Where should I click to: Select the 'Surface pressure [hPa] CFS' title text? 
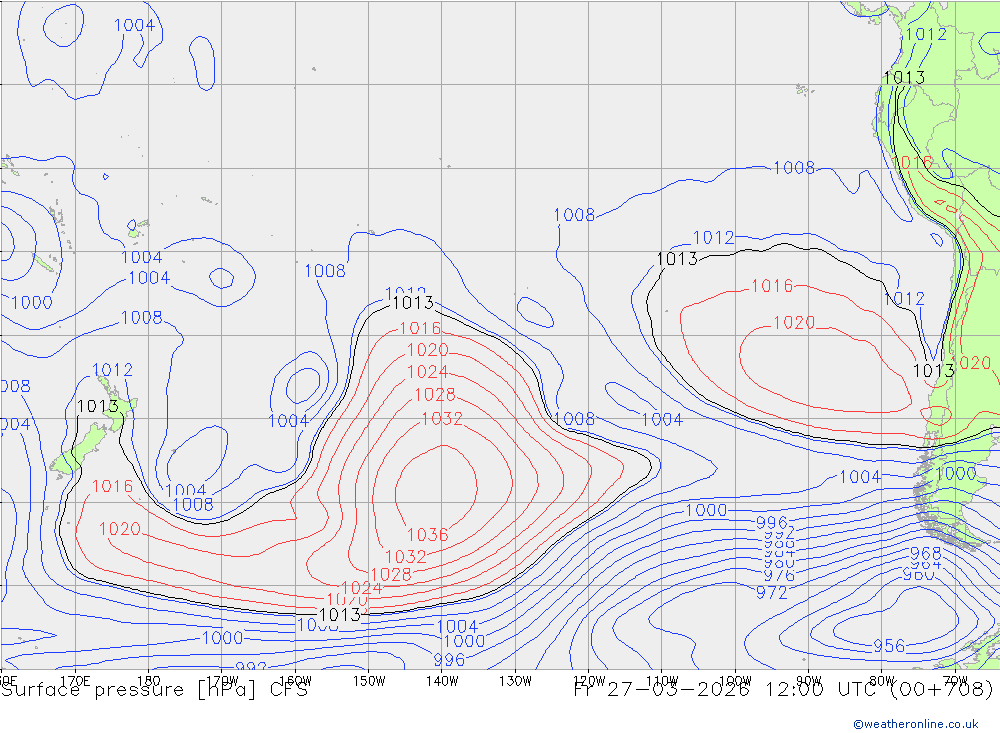154,690
